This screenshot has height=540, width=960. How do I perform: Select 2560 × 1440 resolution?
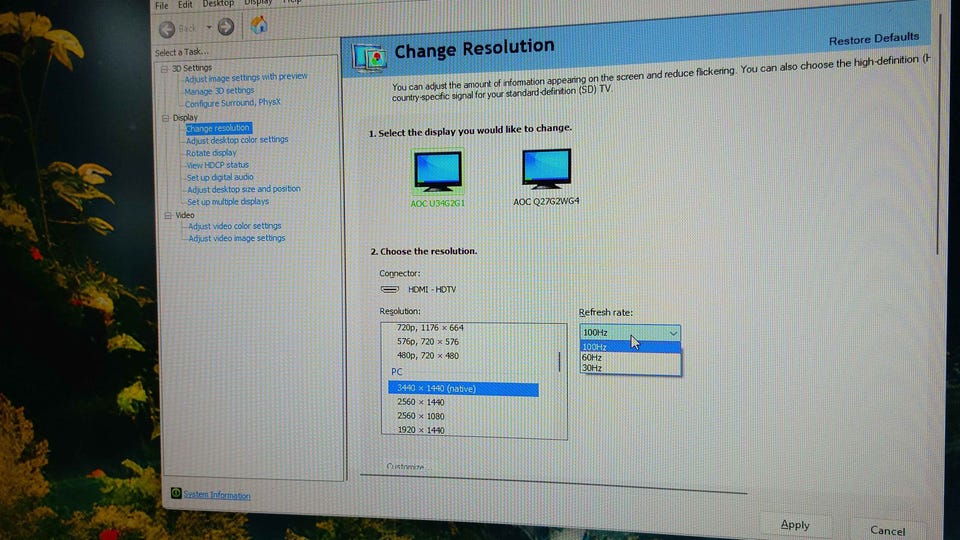(421, 403)
